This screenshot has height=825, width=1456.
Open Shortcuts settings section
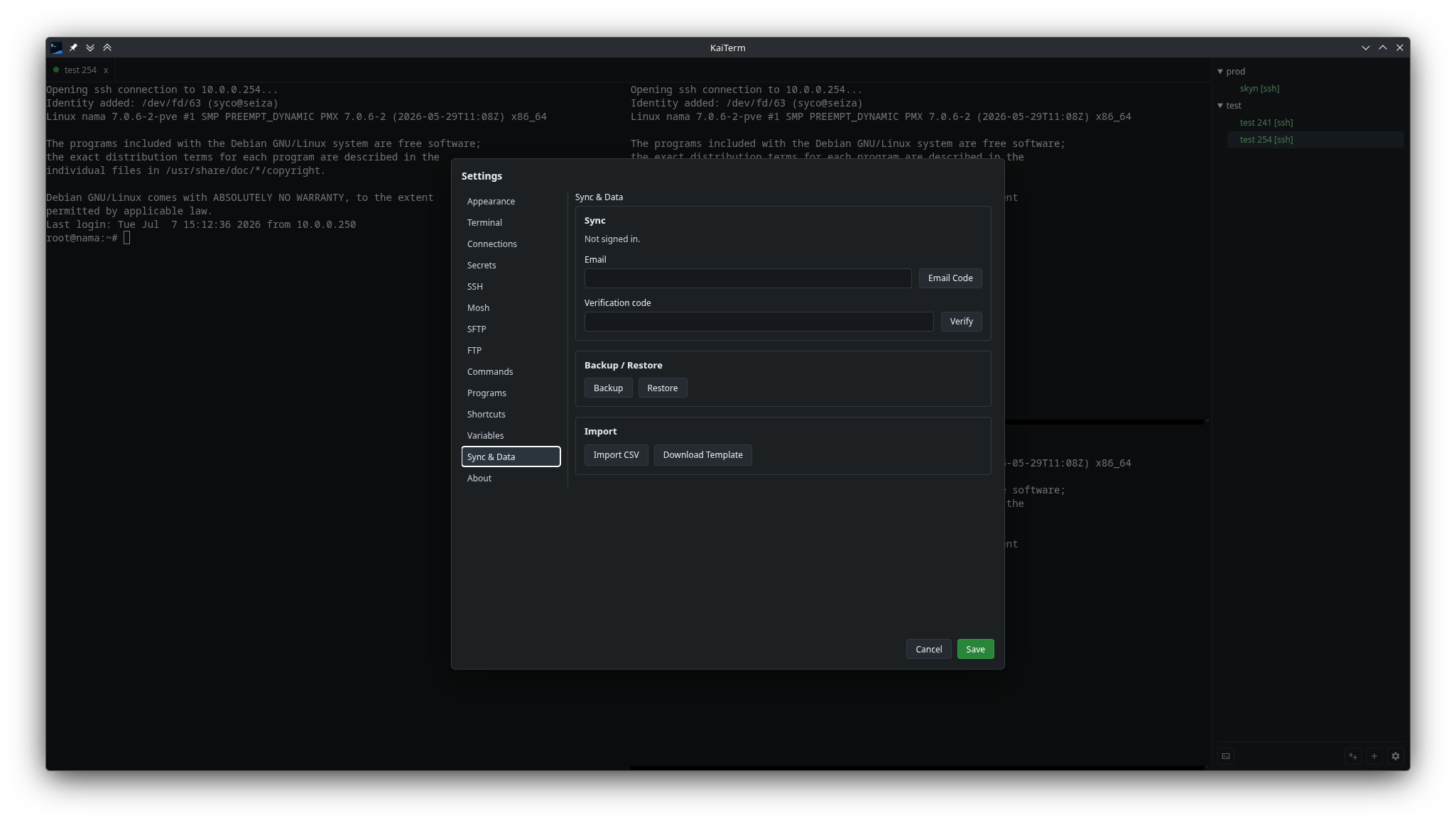pos(511,415)
